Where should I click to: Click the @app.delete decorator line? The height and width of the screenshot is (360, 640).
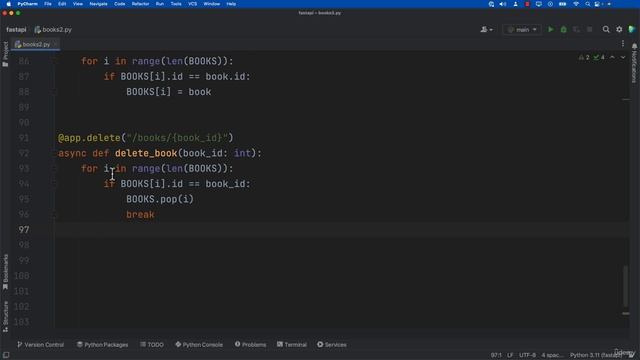(x=146, y=138)
